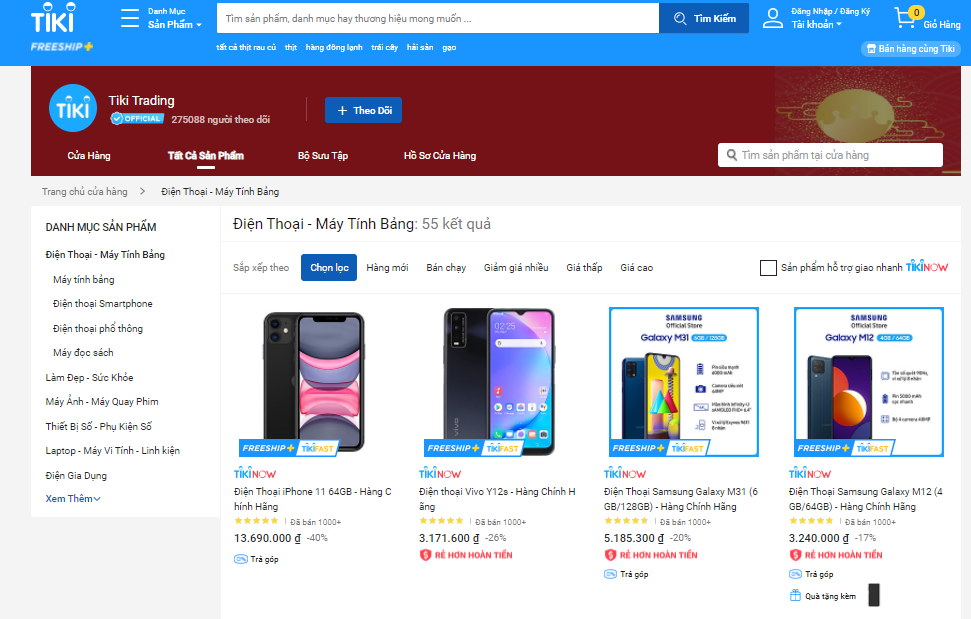
Task: Click the Tiki Trading store avatar
Action: (73, 109)
